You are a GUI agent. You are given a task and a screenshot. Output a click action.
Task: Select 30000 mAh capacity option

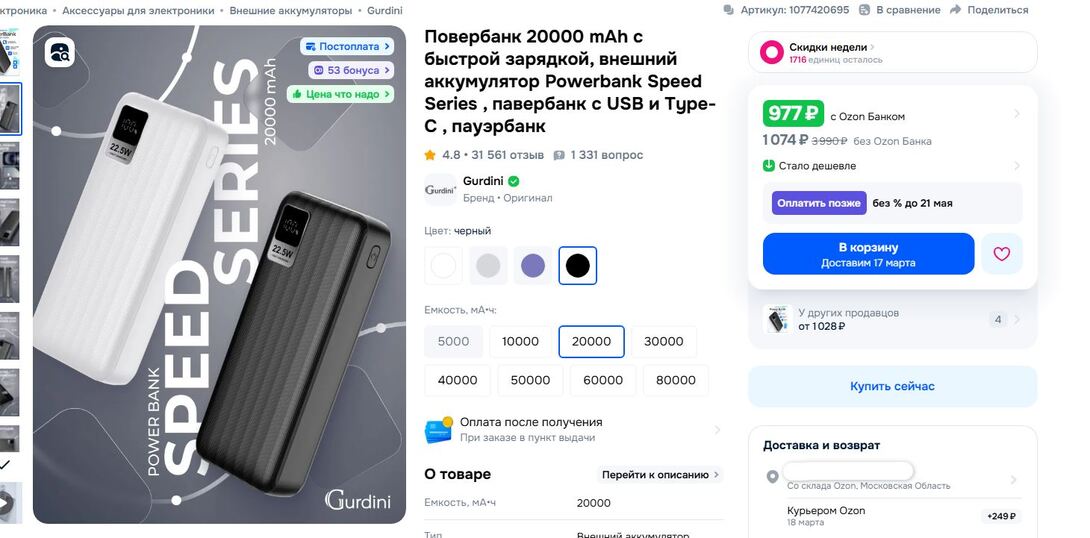click(664, 341)
